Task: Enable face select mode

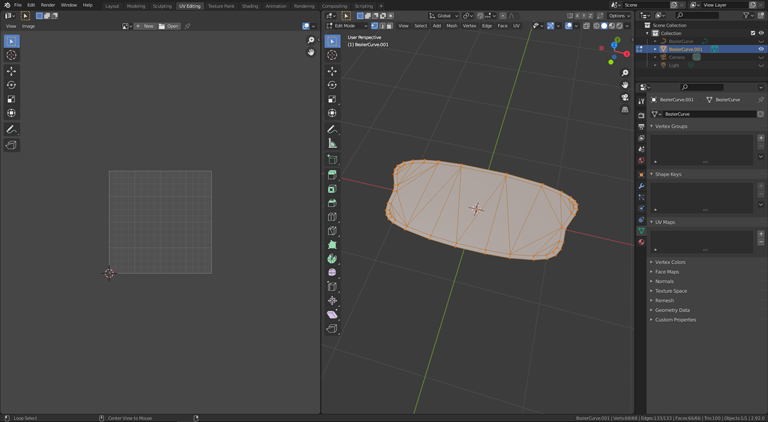Action: click(389, 26)
